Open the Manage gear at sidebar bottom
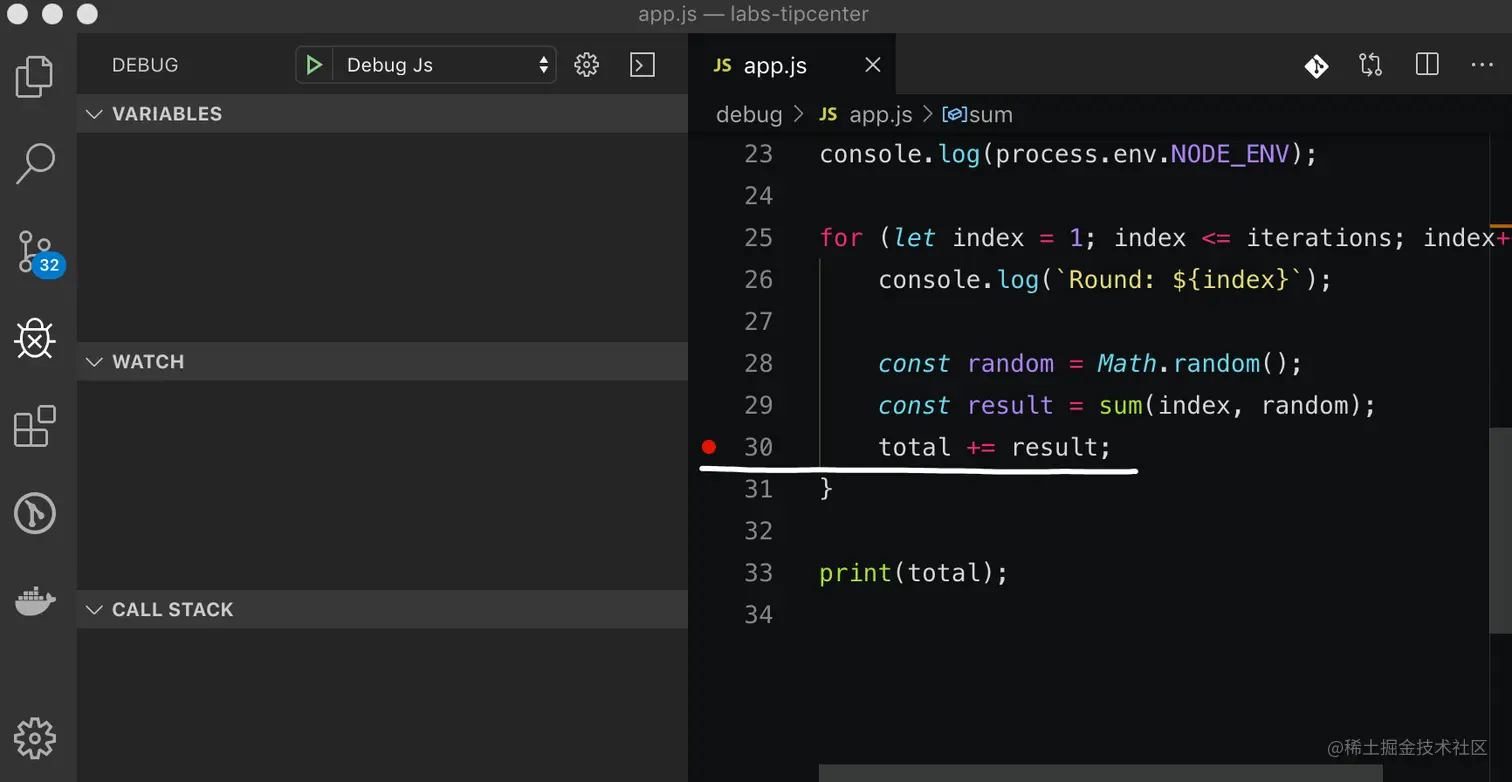Screen dimensions: 1512x782 tap(35, 738)
